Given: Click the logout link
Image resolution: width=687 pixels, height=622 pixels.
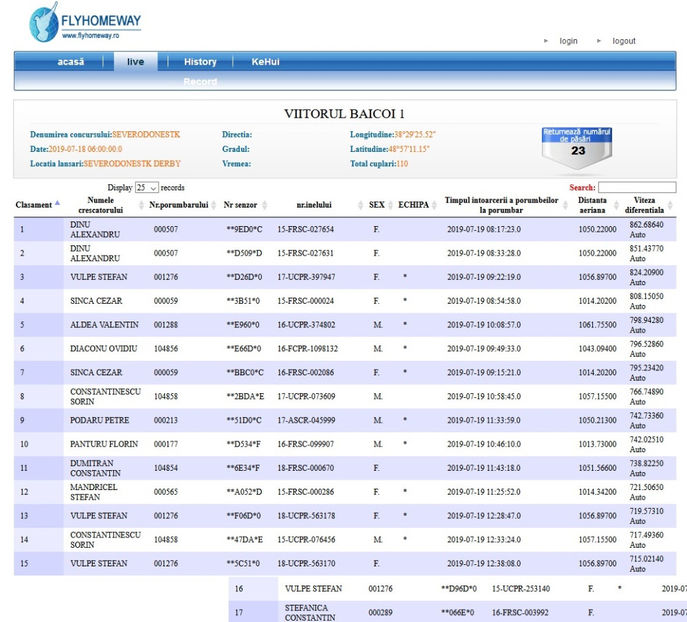Looking at the screenshot, I should (624, 41).
